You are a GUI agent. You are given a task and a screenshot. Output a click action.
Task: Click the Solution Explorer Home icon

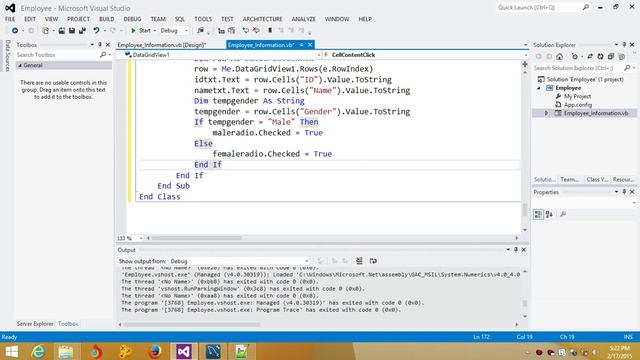coord(560,57)
